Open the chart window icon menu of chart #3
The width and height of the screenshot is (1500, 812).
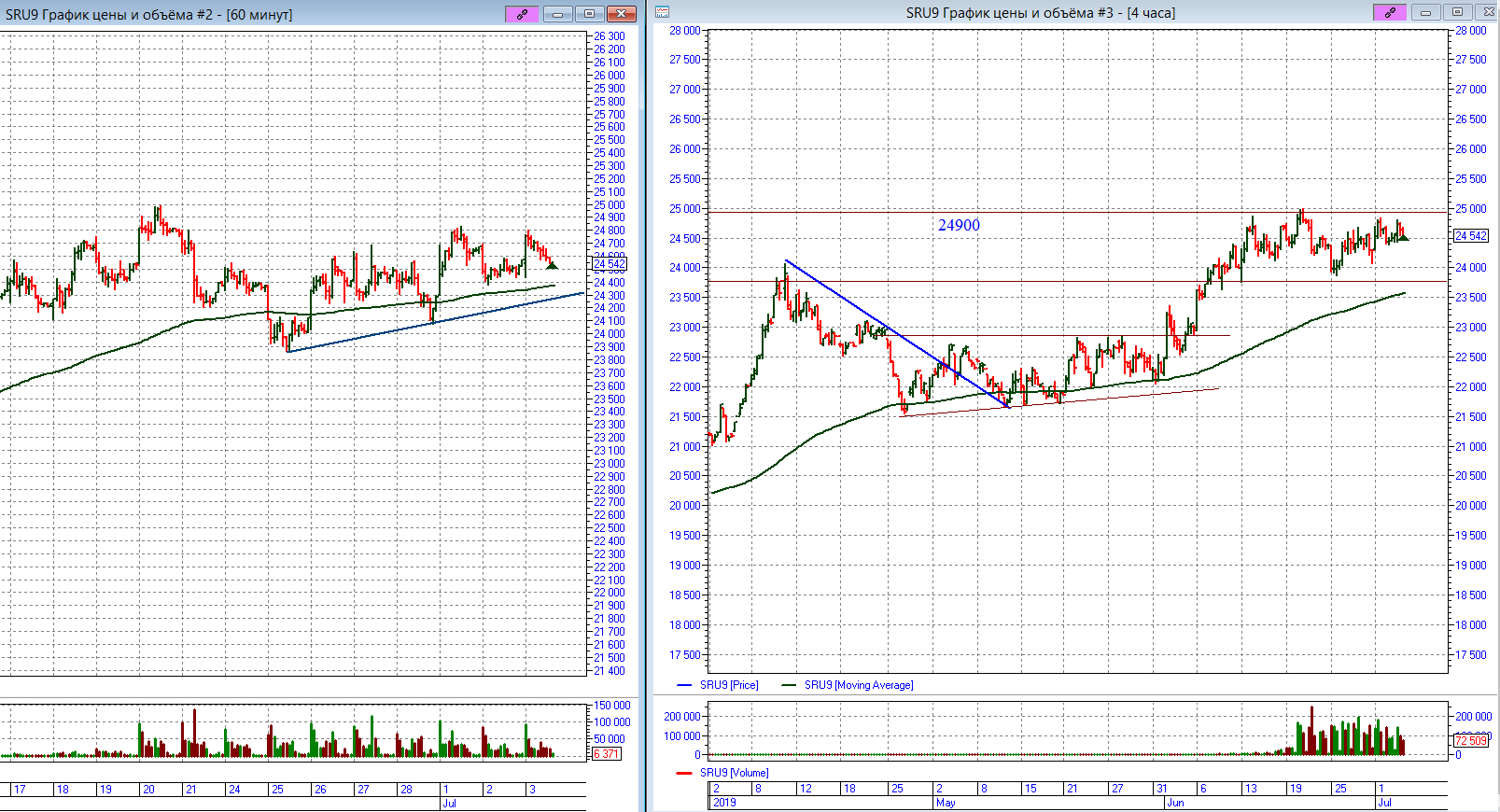pos(662,12)
